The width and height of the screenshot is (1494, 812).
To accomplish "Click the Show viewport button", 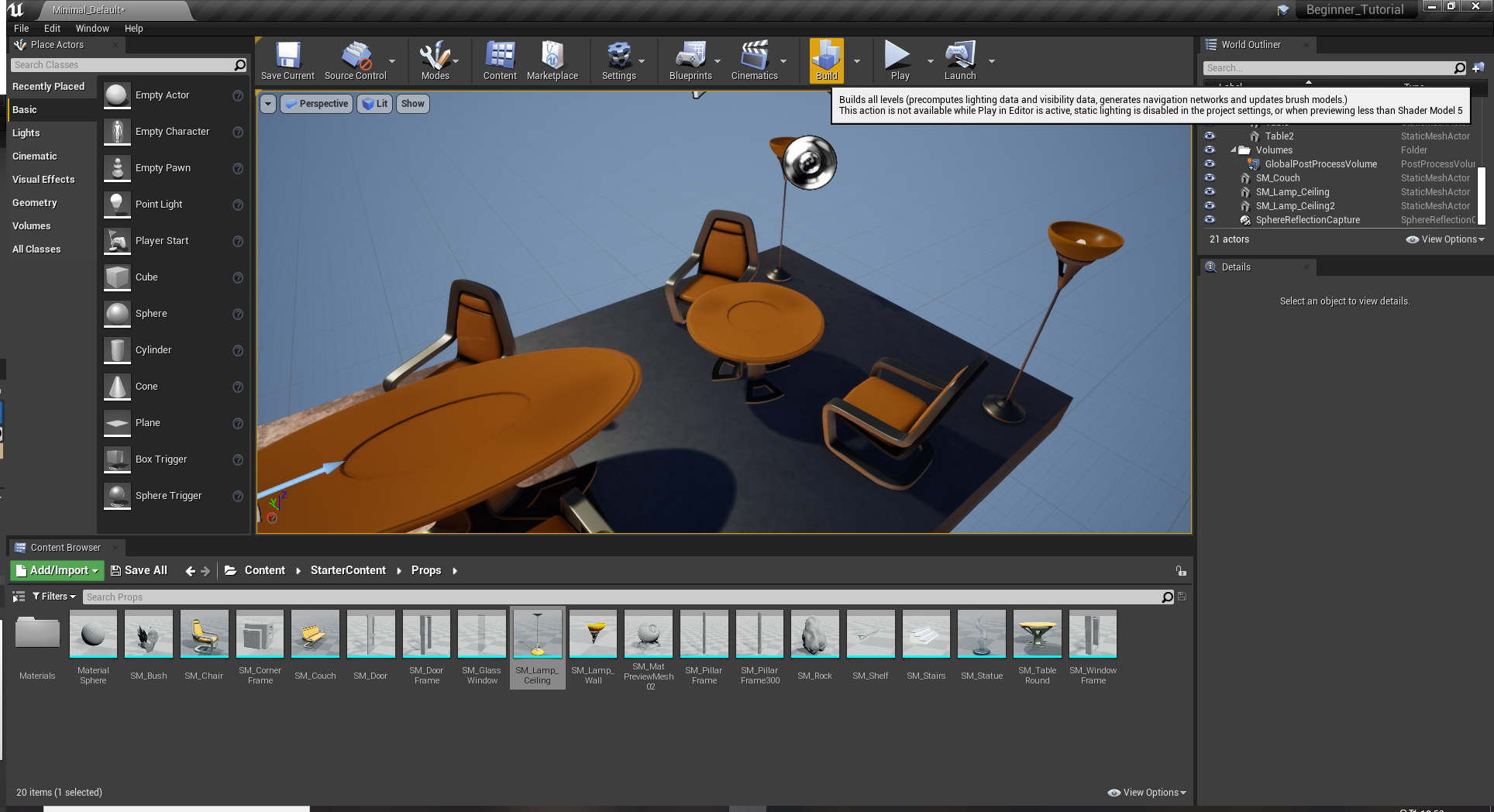I will [x=412, y=104].
